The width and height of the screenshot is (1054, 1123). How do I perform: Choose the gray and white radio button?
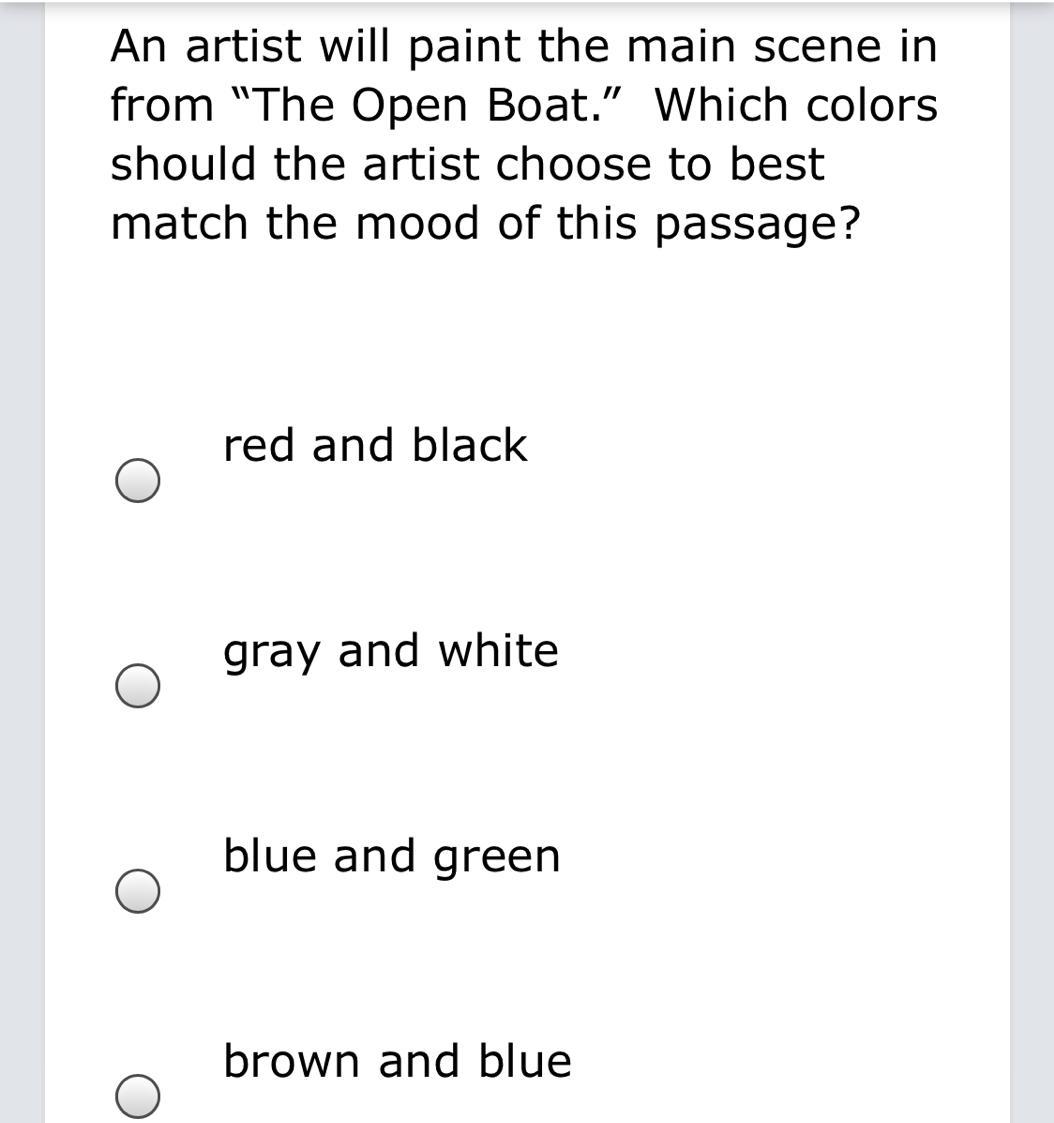click(x=137, y=686)
